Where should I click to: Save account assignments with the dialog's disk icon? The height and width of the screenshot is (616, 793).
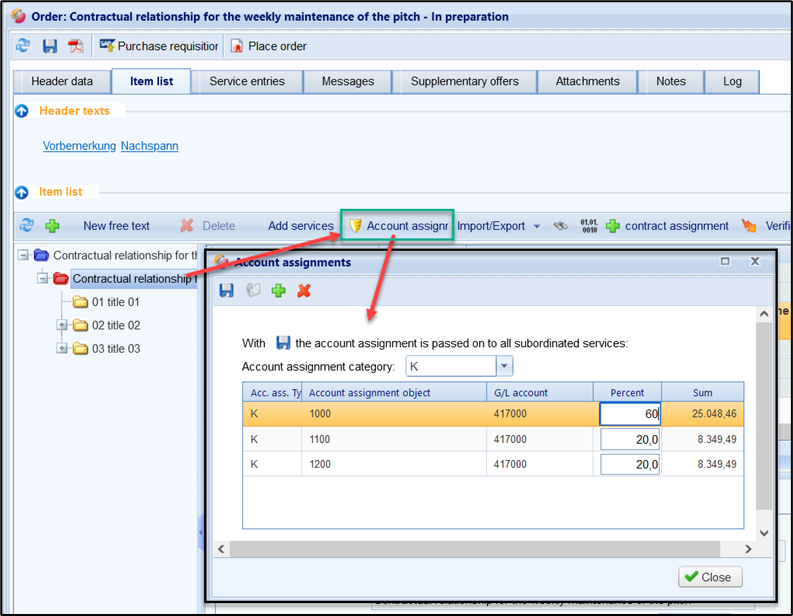point(227,290)
